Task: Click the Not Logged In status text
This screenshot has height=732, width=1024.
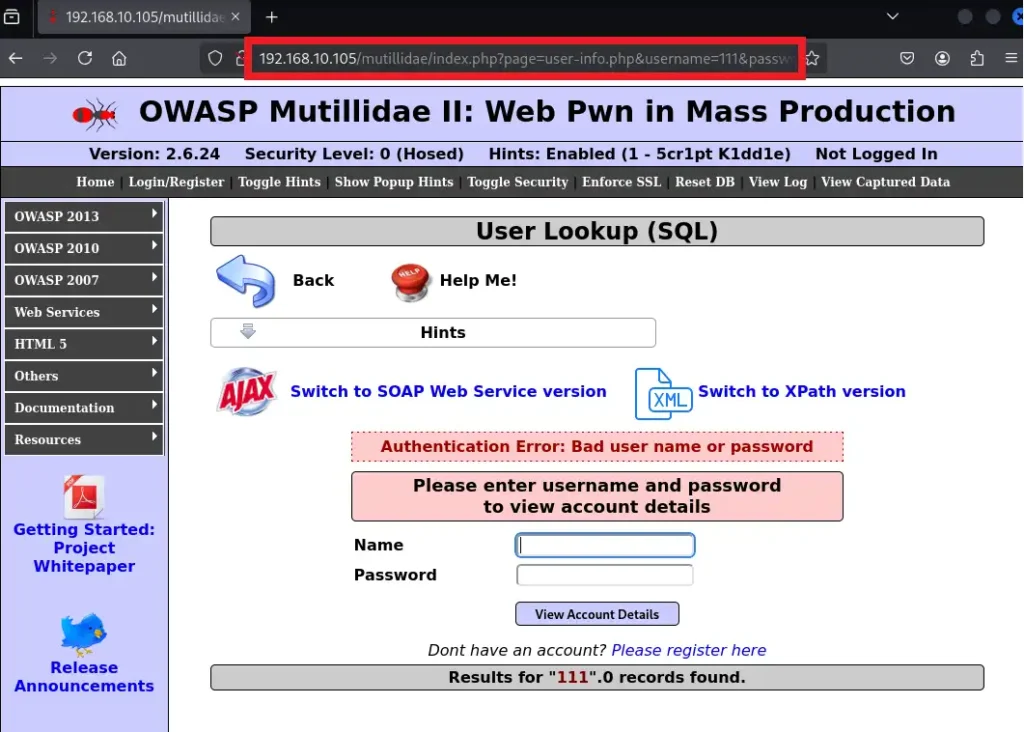Action: pyautogui.click(x=876, y=154)
